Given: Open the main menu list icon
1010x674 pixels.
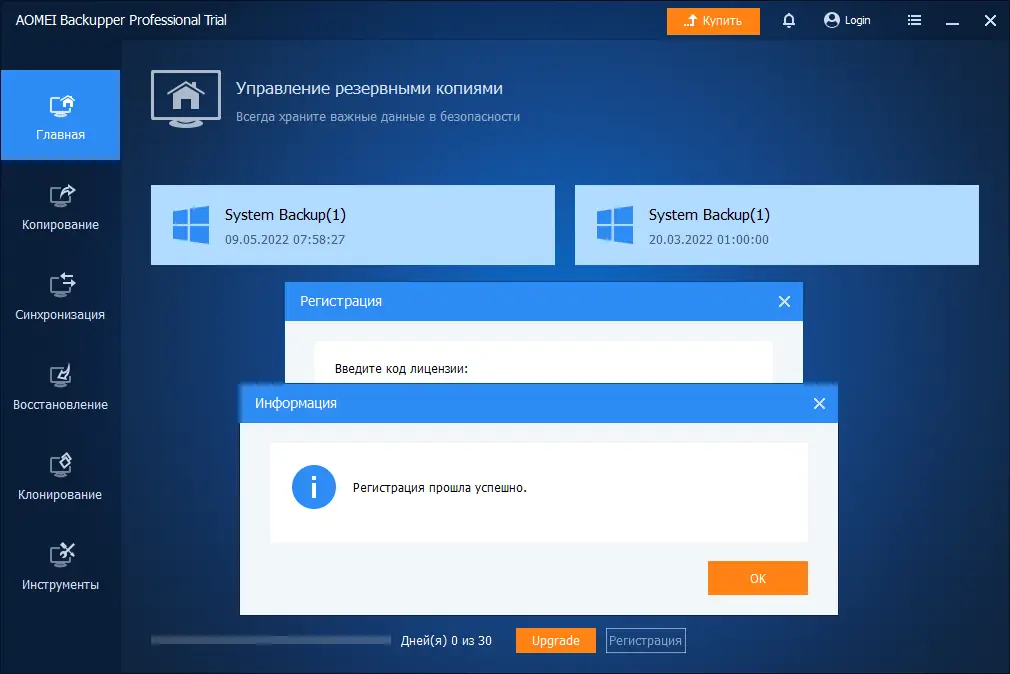Looking at the screenshot, I should tap(914, 21).
